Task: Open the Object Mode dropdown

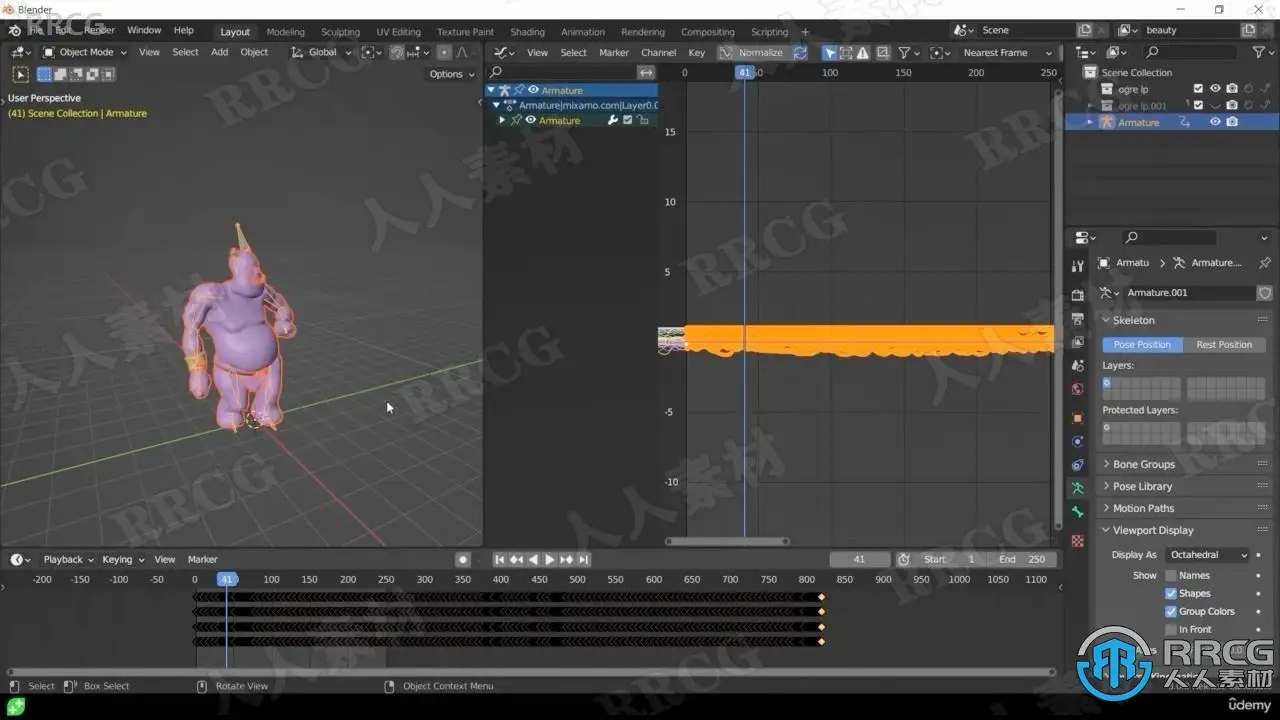Action: [85, 53]
